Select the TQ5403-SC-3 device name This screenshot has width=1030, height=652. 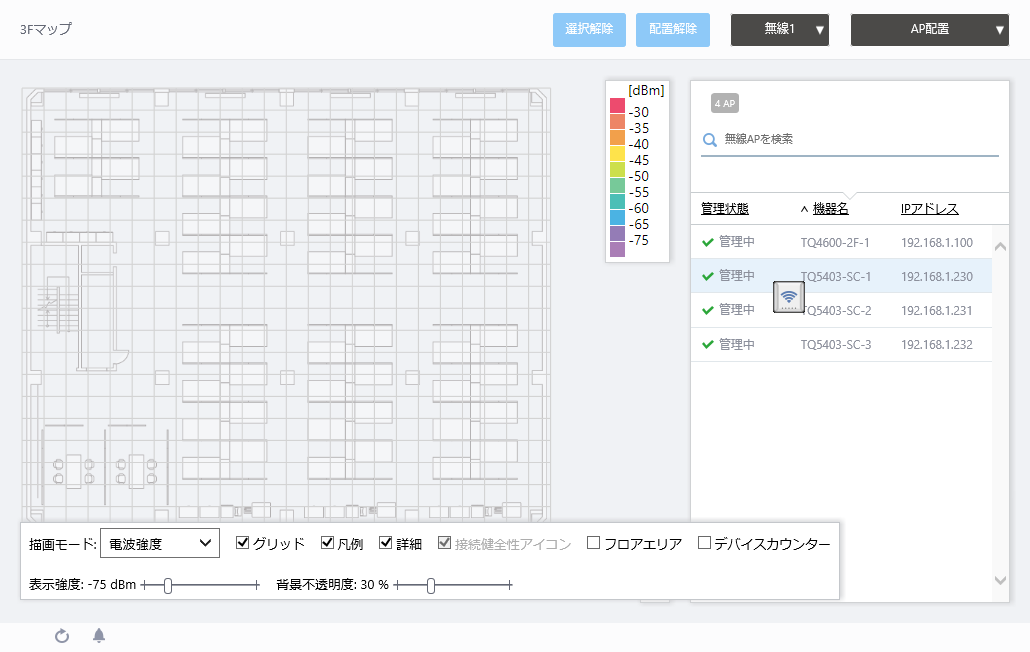click(836, 345)
